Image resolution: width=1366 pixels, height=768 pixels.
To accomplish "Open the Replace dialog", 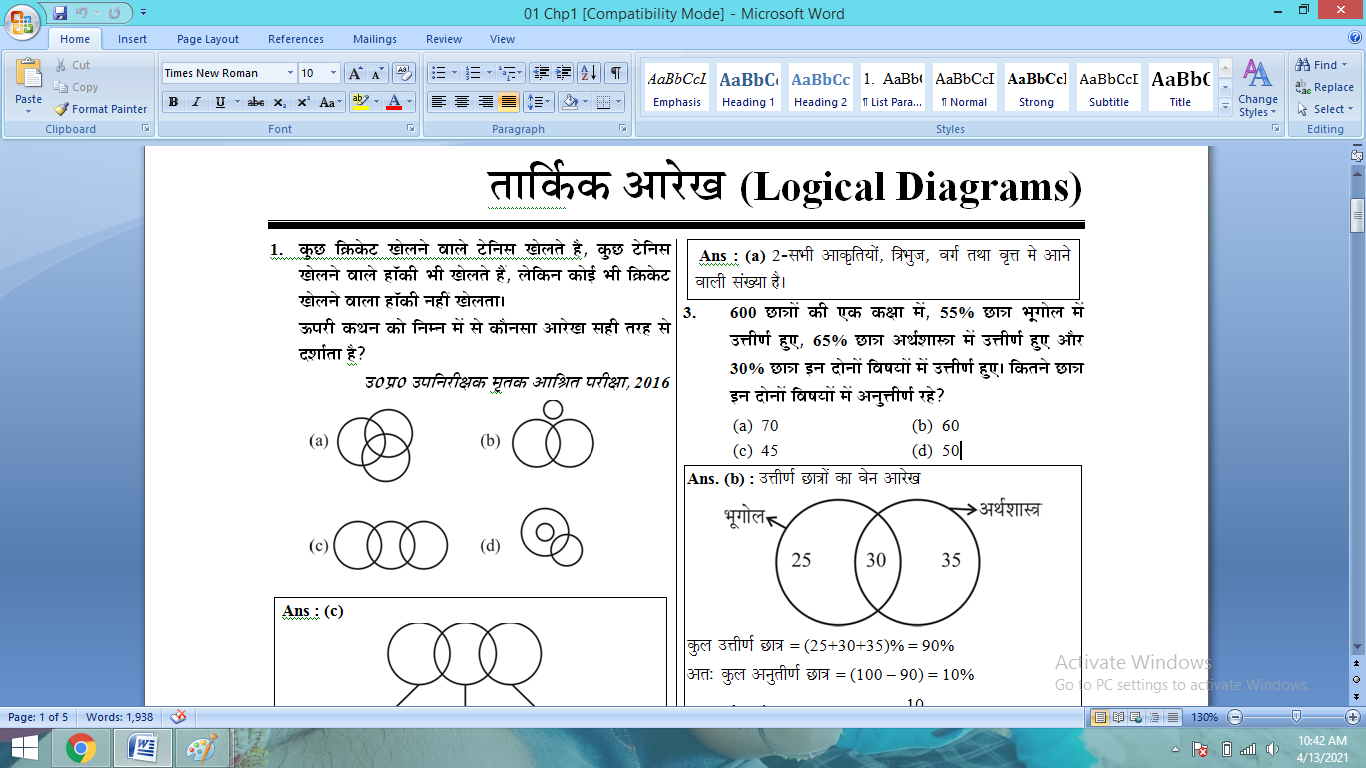I will [x=1325, y=87].
